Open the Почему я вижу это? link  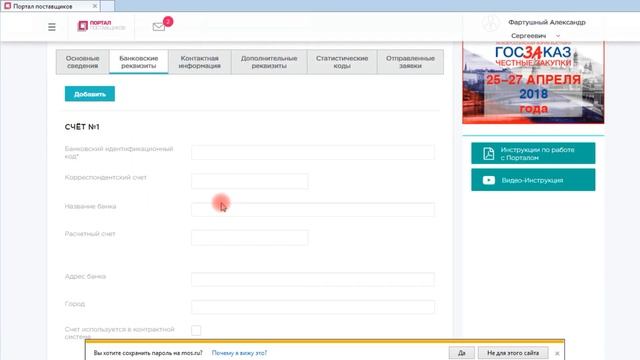click(x=239, y=353)
